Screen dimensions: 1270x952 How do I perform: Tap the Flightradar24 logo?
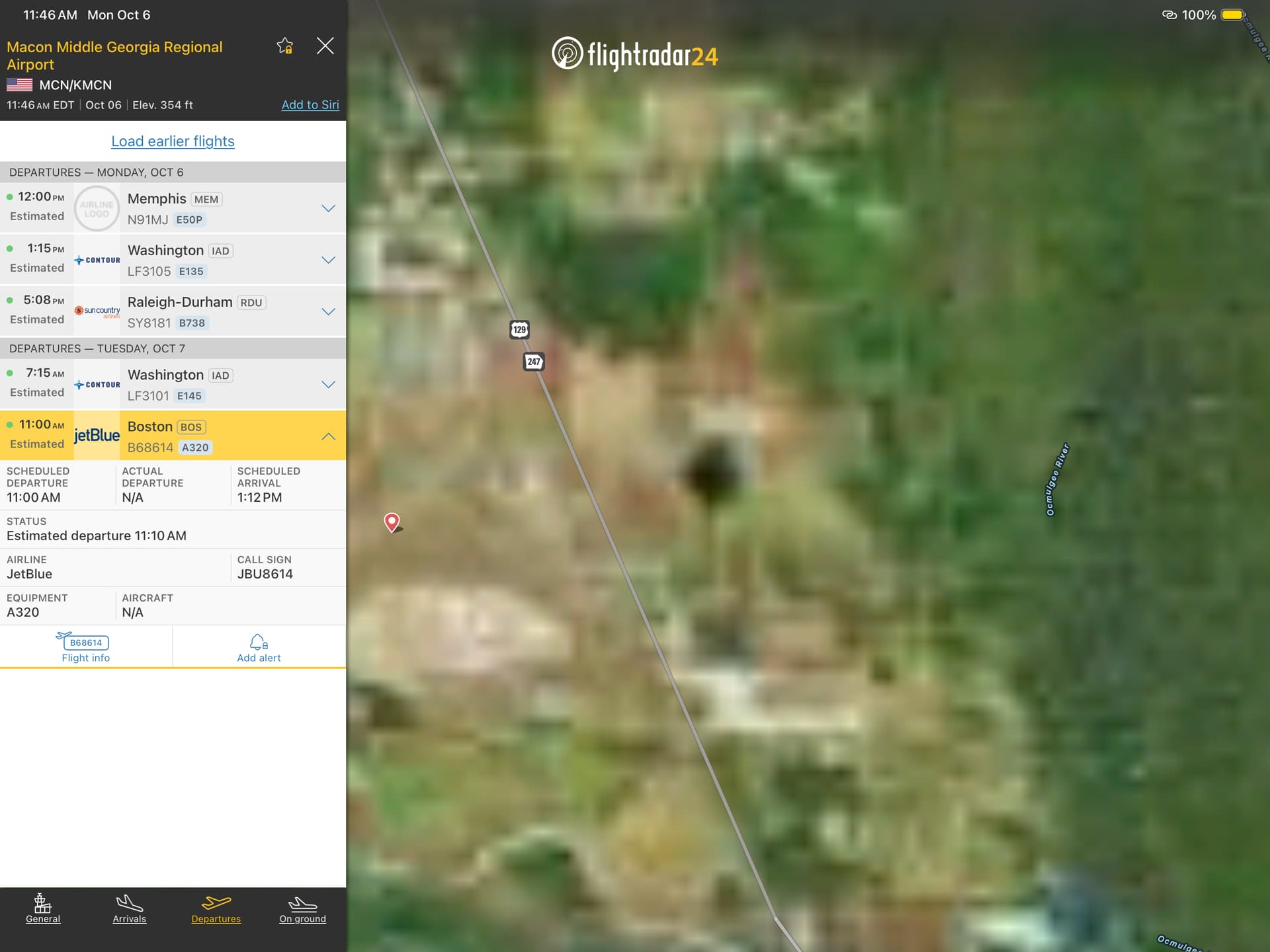point(634,54)
